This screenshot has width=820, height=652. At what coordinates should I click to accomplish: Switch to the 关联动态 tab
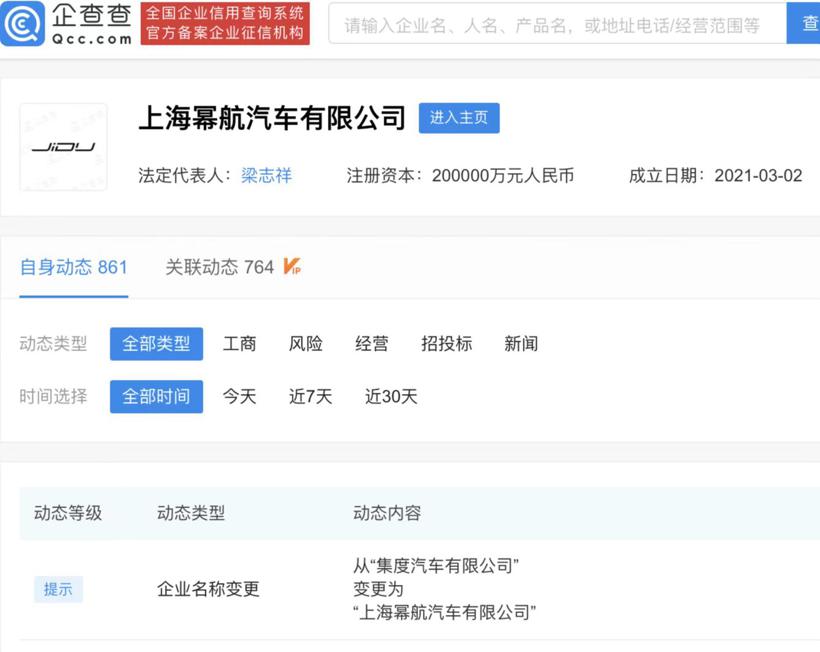(219, 267)
